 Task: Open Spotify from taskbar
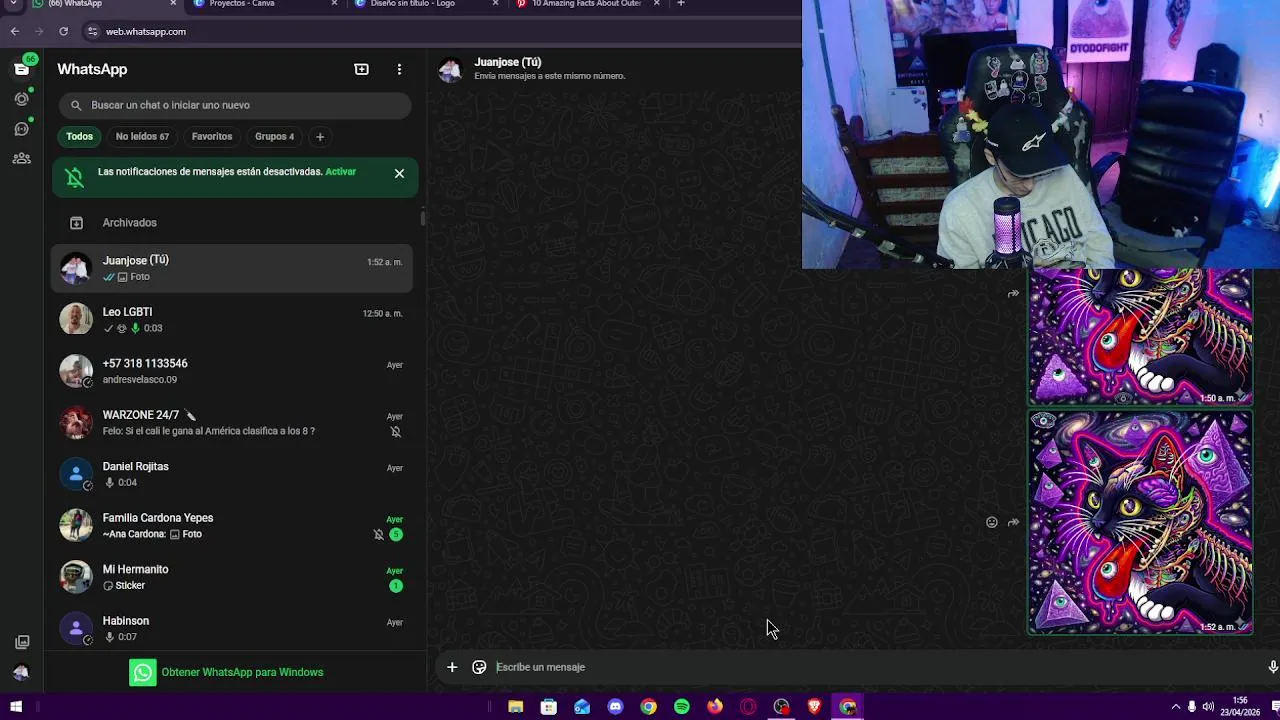[x=681, y=707]
